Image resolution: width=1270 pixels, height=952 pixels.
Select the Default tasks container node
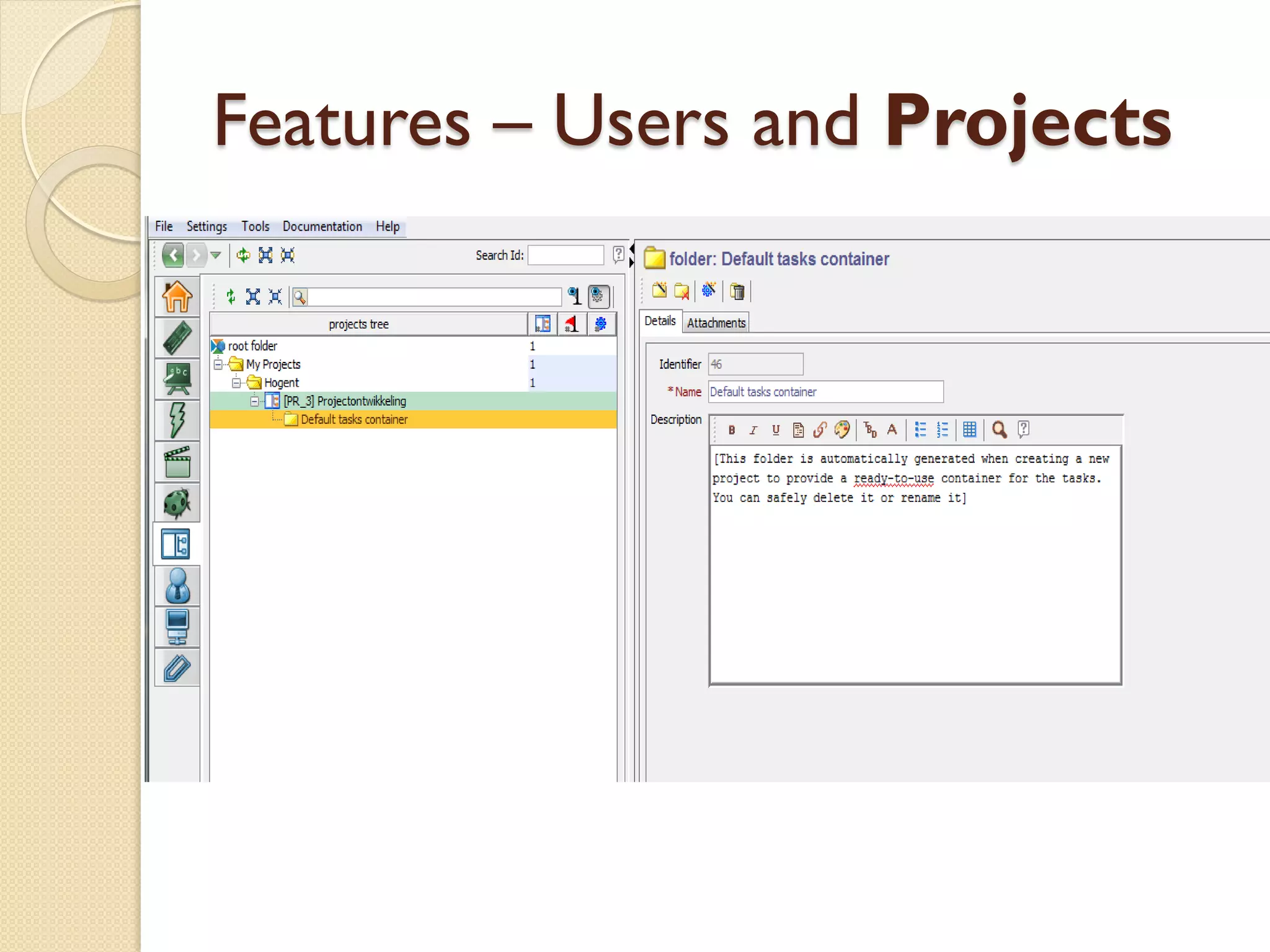[x=354, y=420]
